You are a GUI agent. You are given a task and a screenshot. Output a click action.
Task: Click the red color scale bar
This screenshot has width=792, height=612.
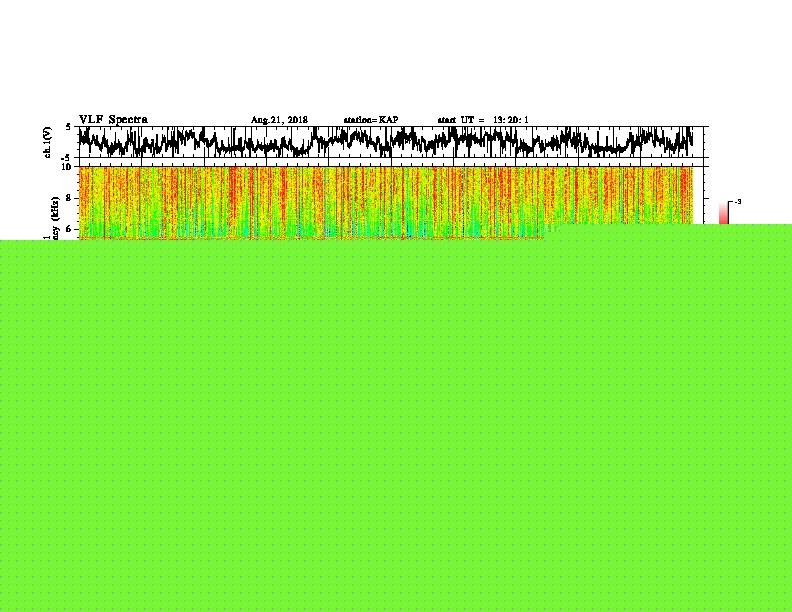(724, 213)
